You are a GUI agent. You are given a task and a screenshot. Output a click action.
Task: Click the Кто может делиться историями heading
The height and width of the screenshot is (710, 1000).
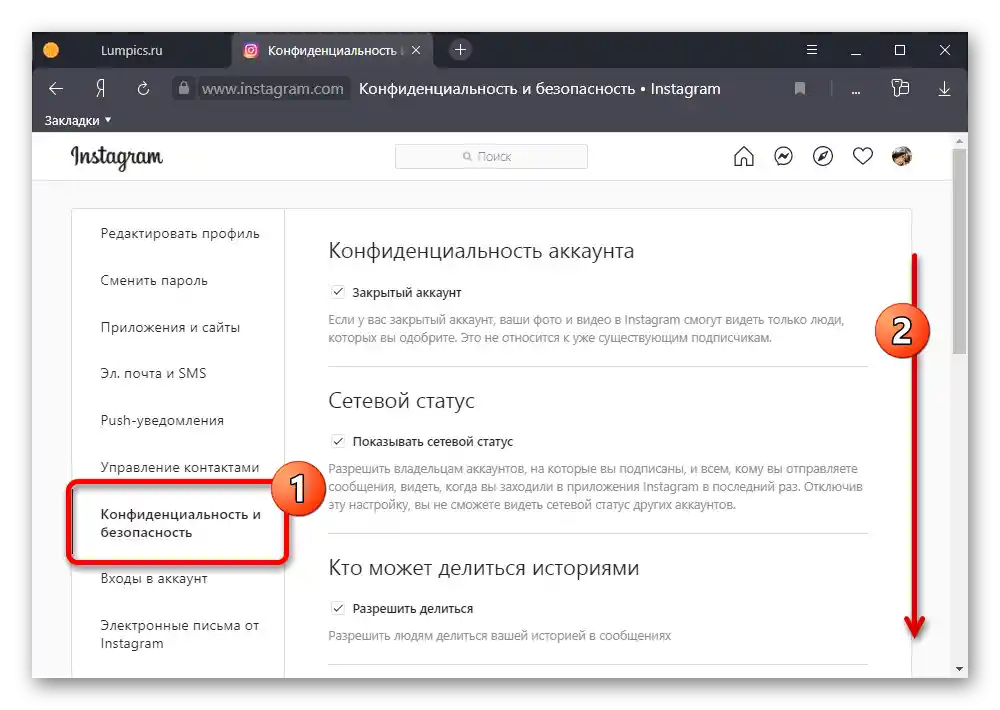pyautogui.click(x=483, y=567)
